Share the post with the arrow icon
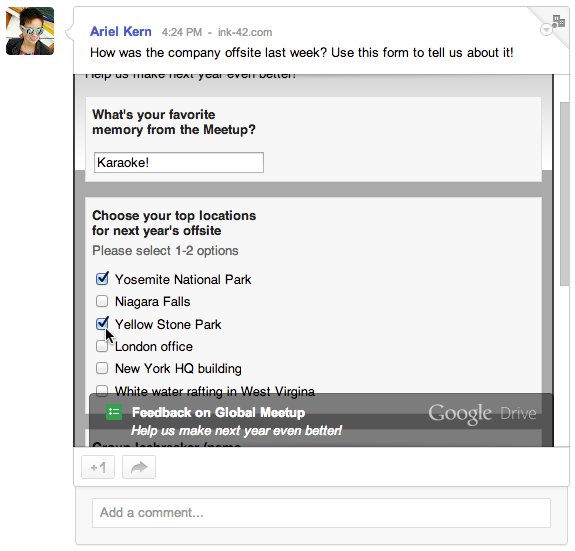The height and width of the screenshot is (551, 575). 139,467
